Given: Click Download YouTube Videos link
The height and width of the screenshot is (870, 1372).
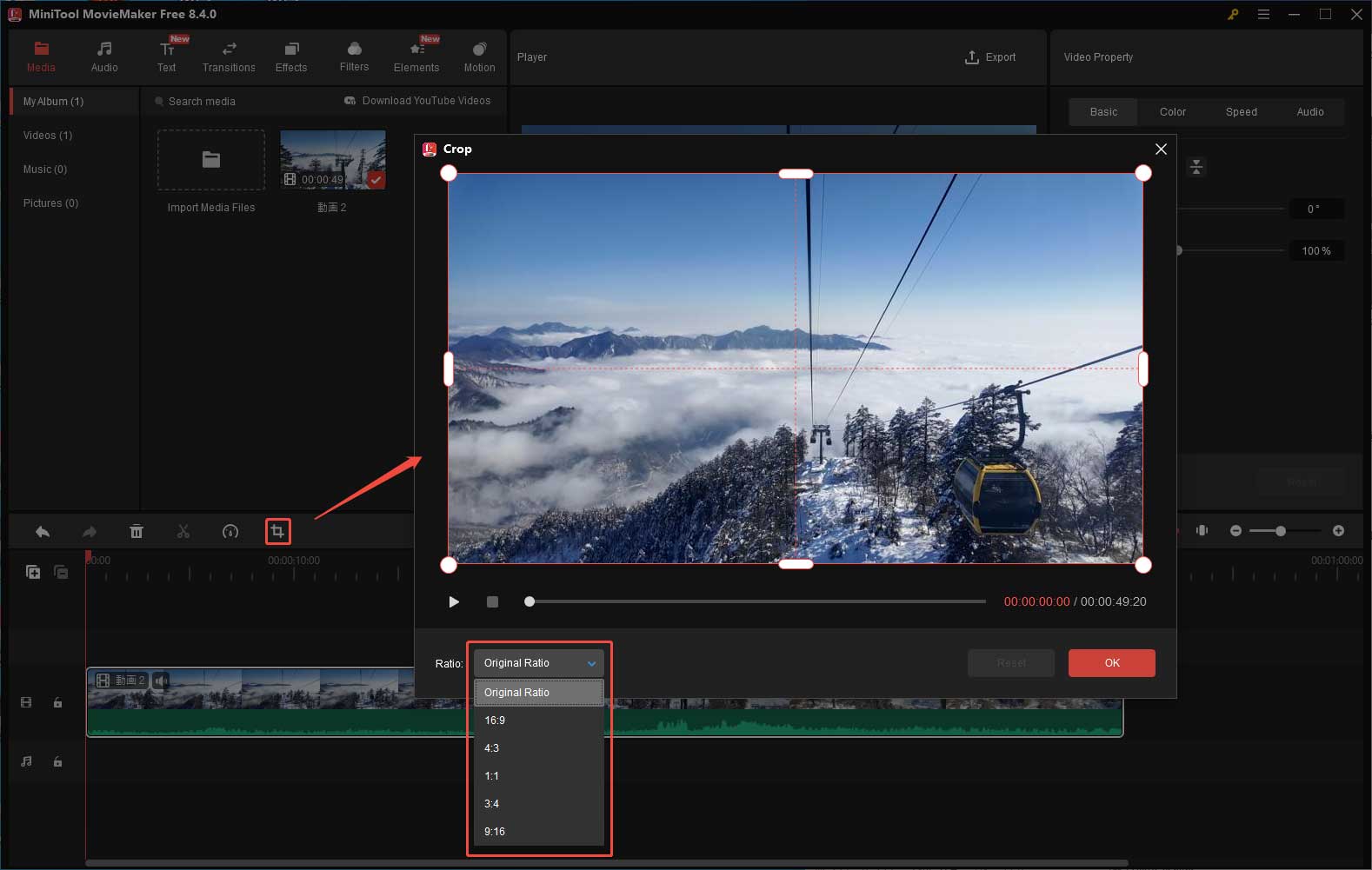Looking at the screenshot, I should coord(417,101).
